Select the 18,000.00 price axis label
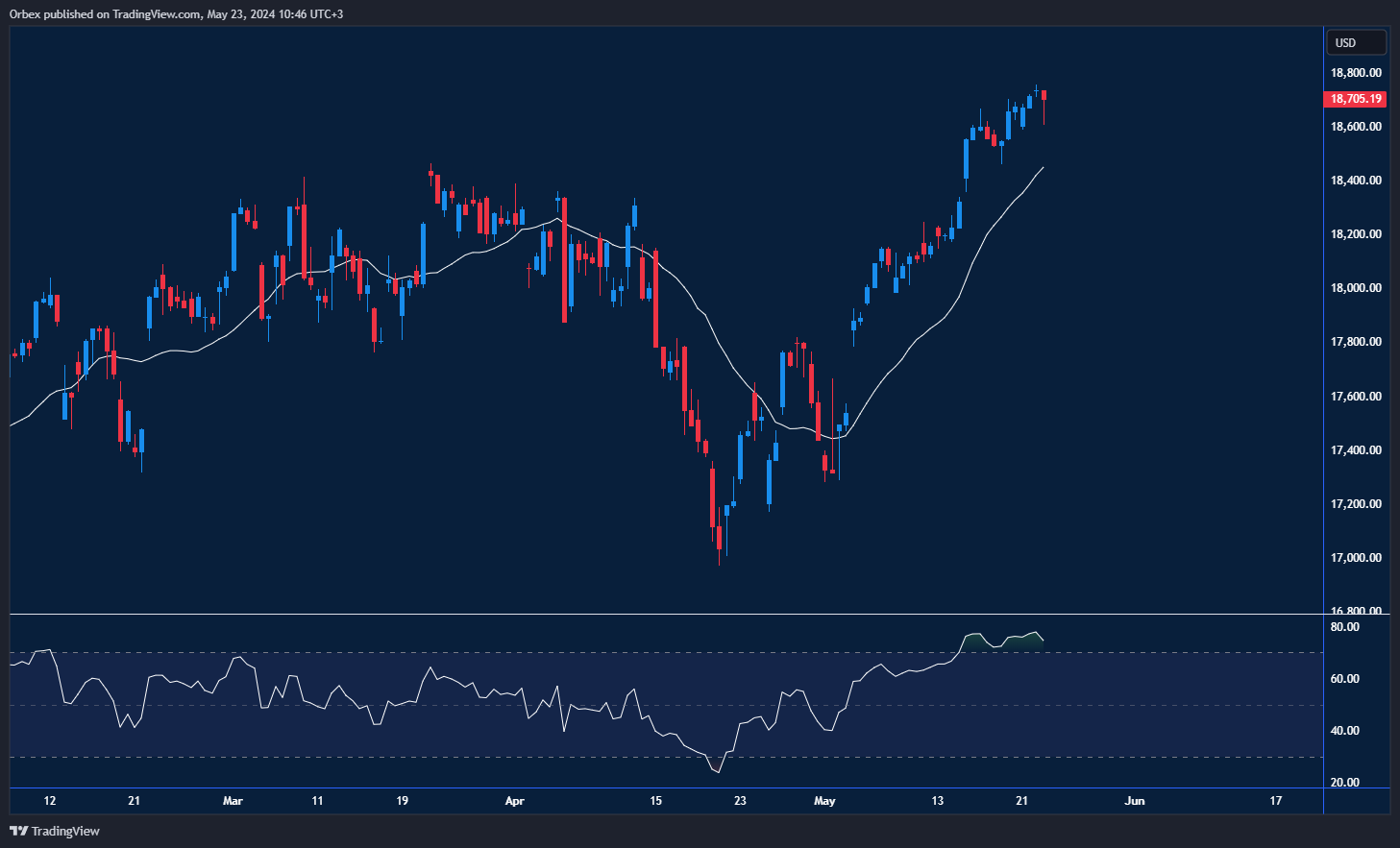 (1355, 288)
